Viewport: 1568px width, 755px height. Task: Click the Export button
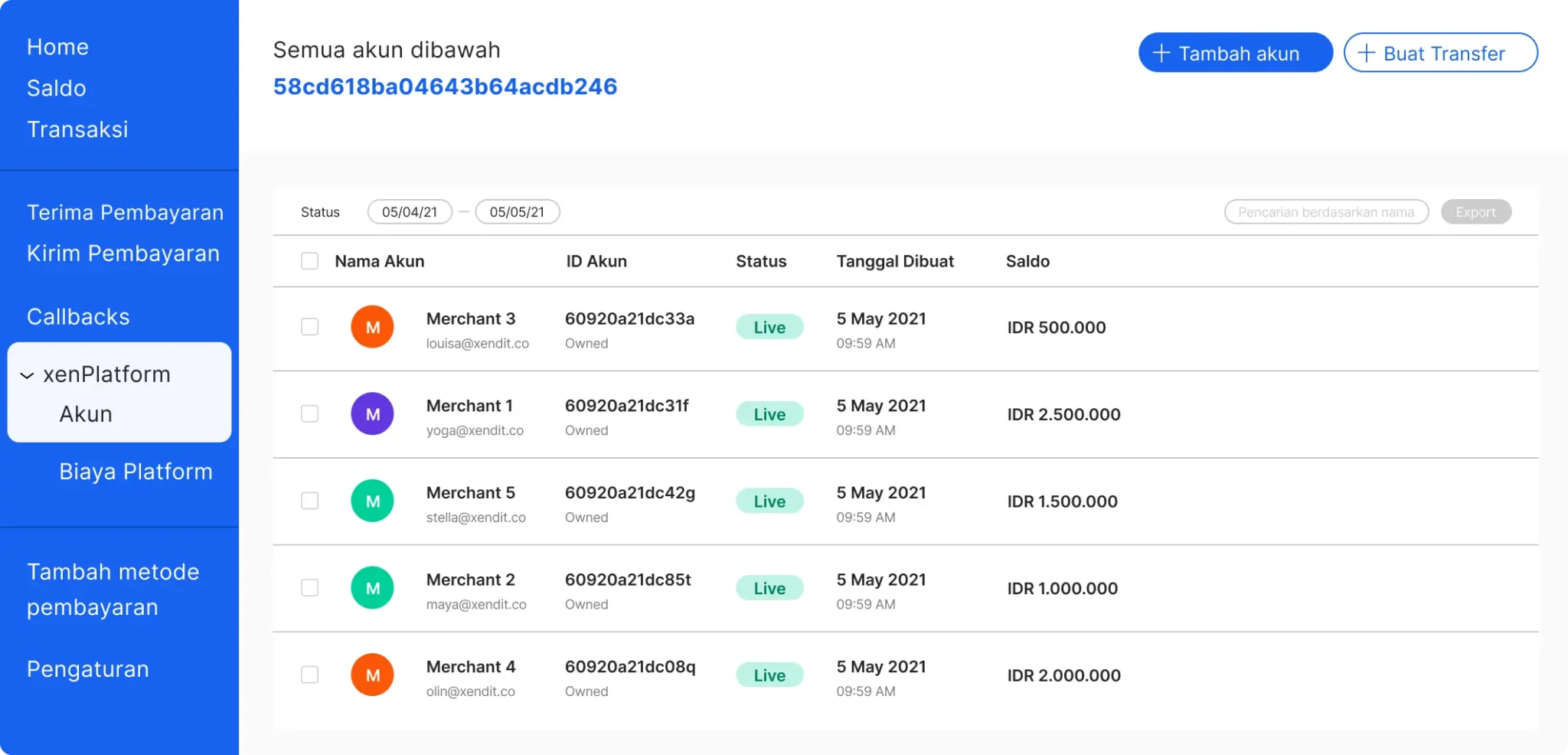click(x=1475, y=211)
